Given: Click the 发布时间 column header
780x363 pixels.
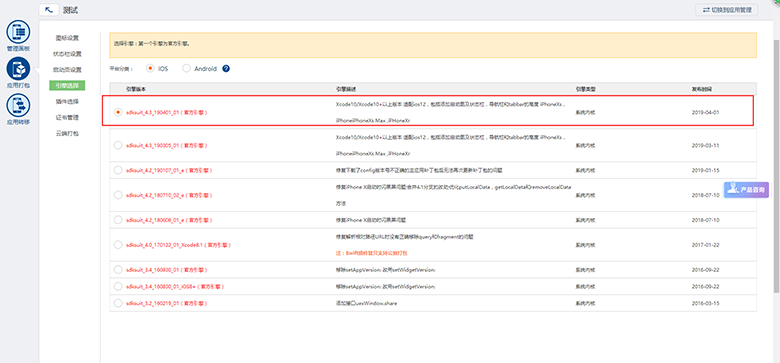Looking at the screenshot, I should (701, 89).
